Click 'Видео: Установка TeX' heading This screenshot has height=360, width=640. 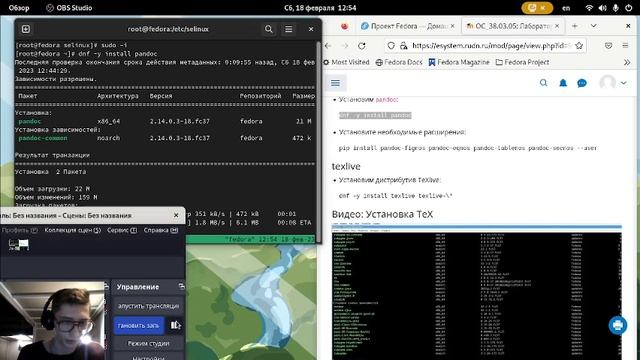pos(382,214)
